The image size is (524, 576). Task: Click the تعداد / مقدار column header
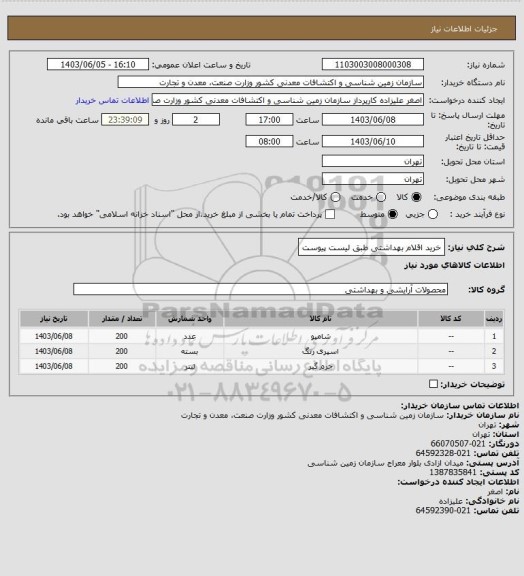[x=122, y=318]
